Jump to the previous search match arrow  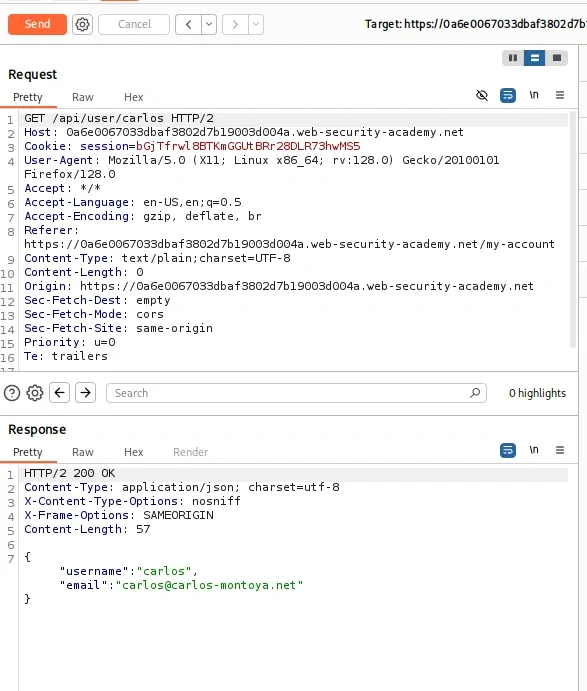[x=59, y=392]
